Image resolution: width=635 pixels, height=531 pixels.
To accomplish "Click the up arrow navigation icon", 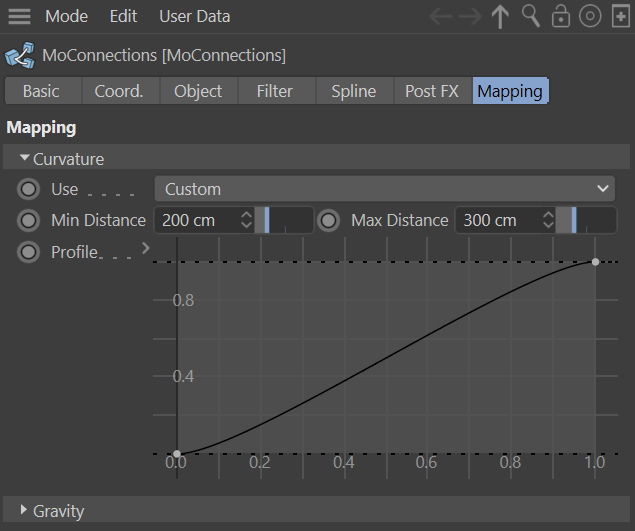I will coord(500,17).
